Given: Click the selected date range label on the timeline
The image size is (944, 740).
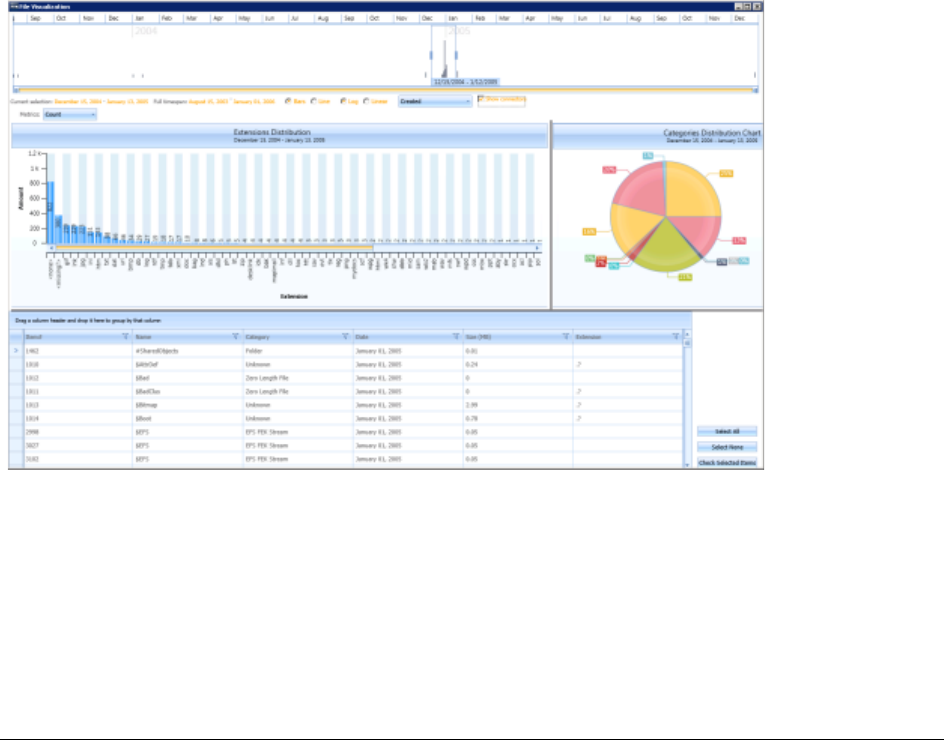Looking at the screenshot, I should point(466,81).
